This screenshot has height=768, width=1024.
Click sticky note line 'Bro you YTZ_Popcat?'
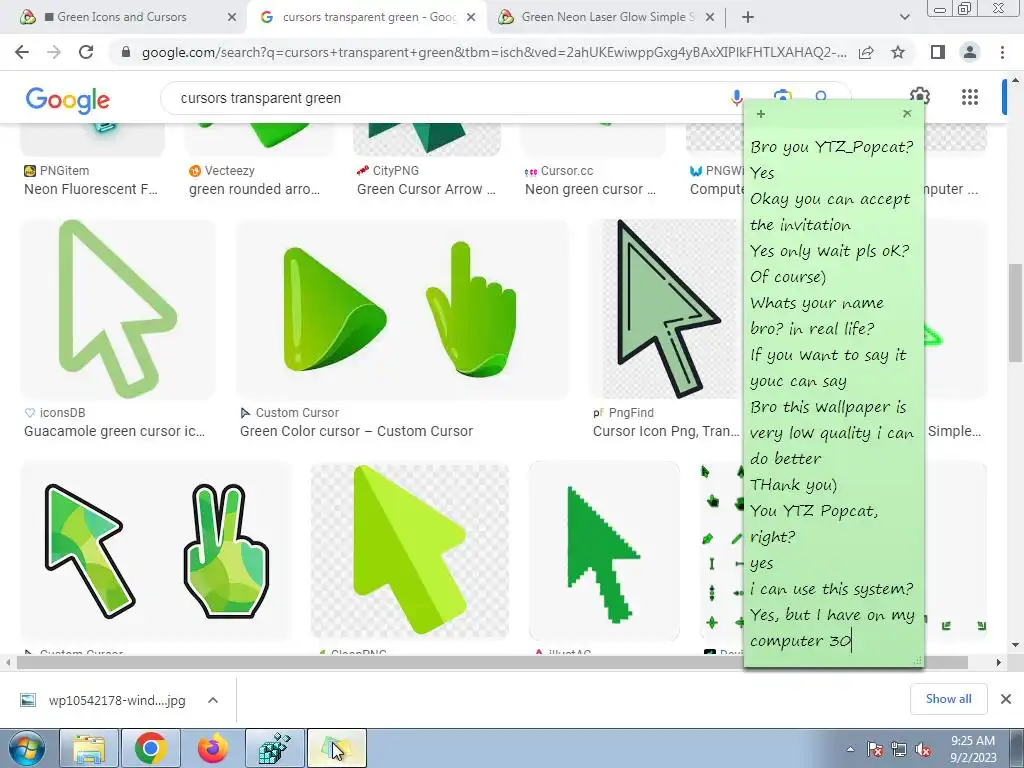coord(831,146)
